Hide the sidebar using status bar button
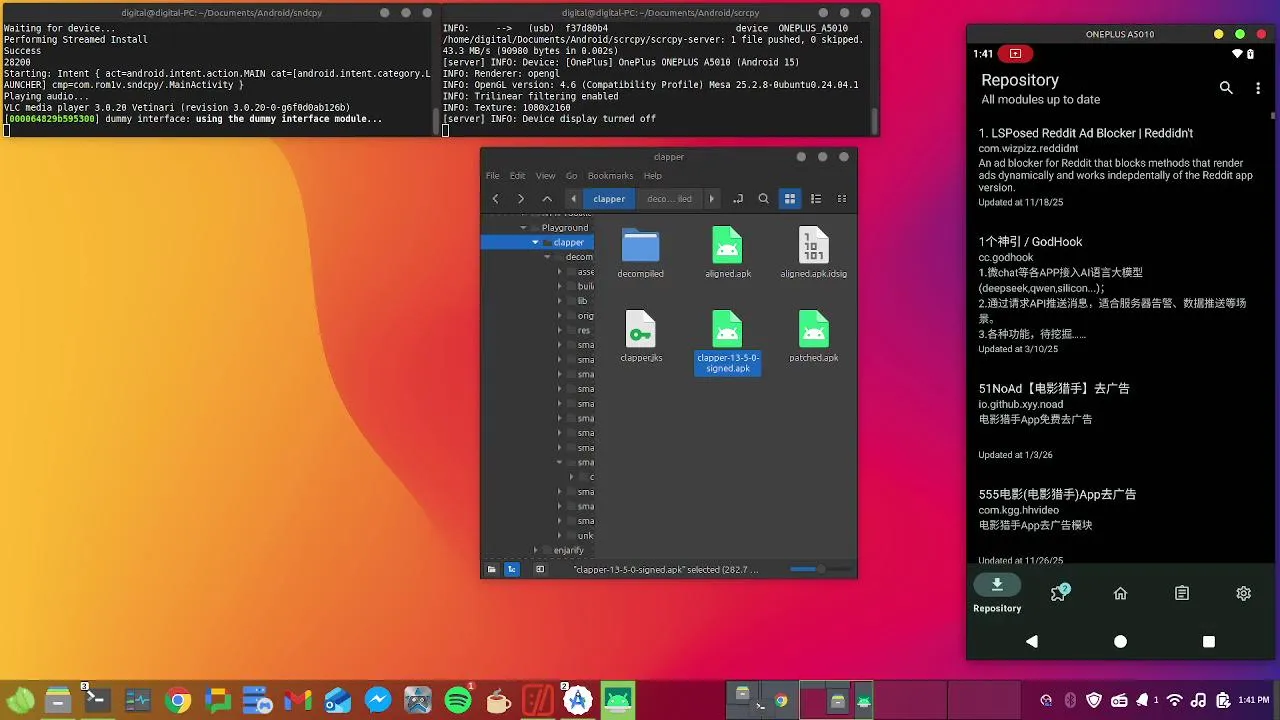Viewport: 1280px width, 720px height. point(540,569)
